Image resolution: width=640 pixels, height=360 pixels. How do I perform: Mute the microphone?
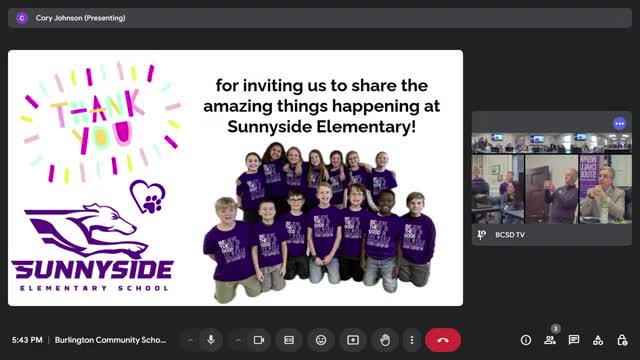point(211,340)
